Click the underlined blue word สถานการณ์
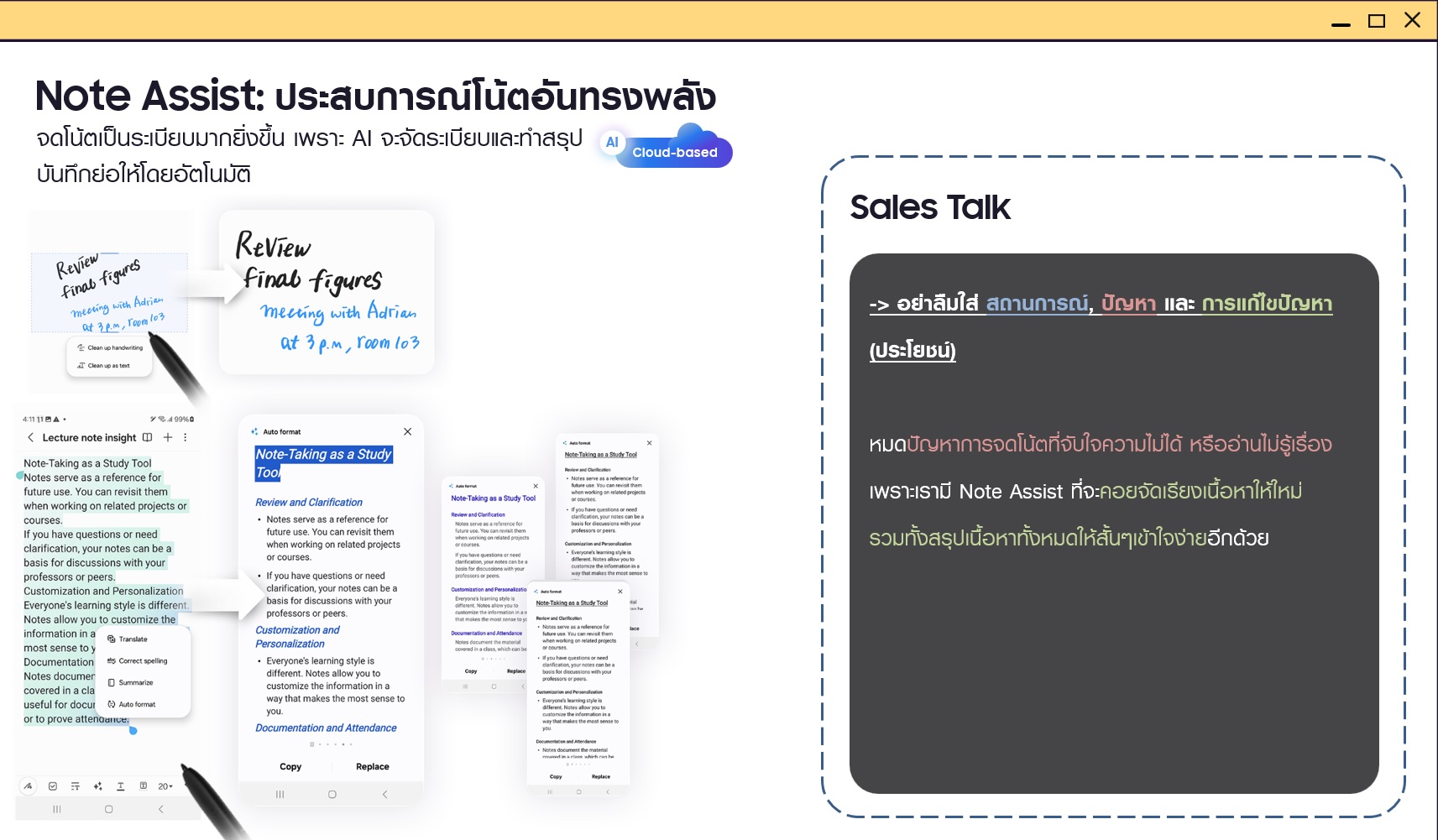This screenshot has height=840, width=1438. (1038, 303)
